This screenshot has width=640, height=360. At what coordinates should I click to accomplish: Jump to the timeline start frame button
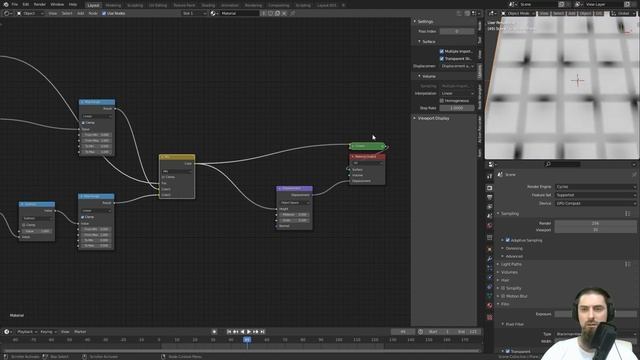point(229,332)
